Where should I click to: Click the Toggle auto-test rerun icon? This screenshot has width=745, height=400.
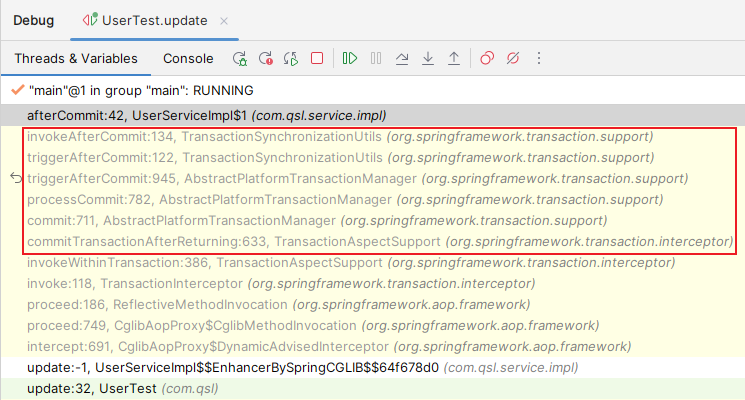[291, 58]
